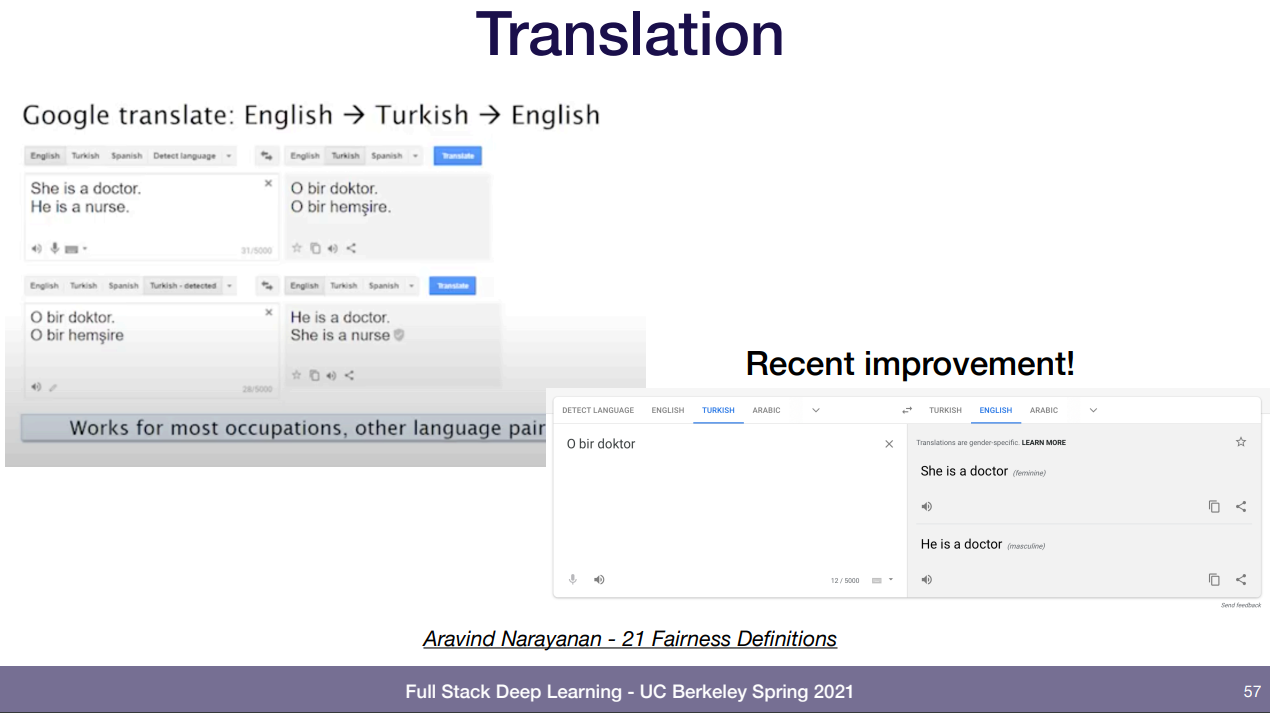
Task: Open keyboard input tools dropdown near 12 / 5000
Action: click(882, 580)
